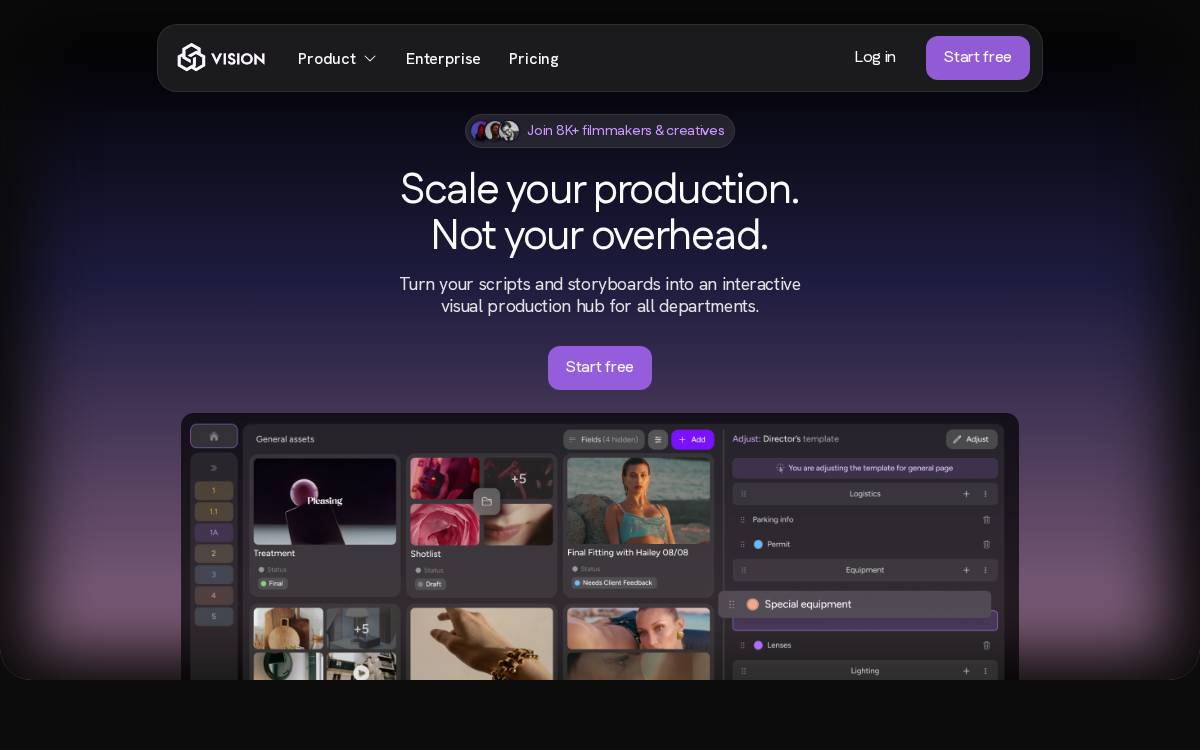
Task: Click the Needs Client Feedback status tag
Action: [614, 583]
